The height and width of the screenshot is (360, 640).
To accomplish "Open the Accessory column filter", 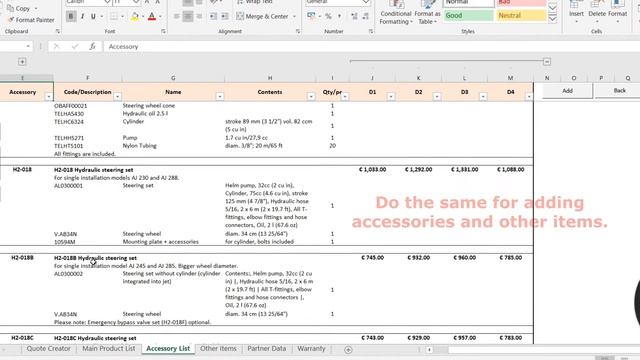I will point(49,96).
